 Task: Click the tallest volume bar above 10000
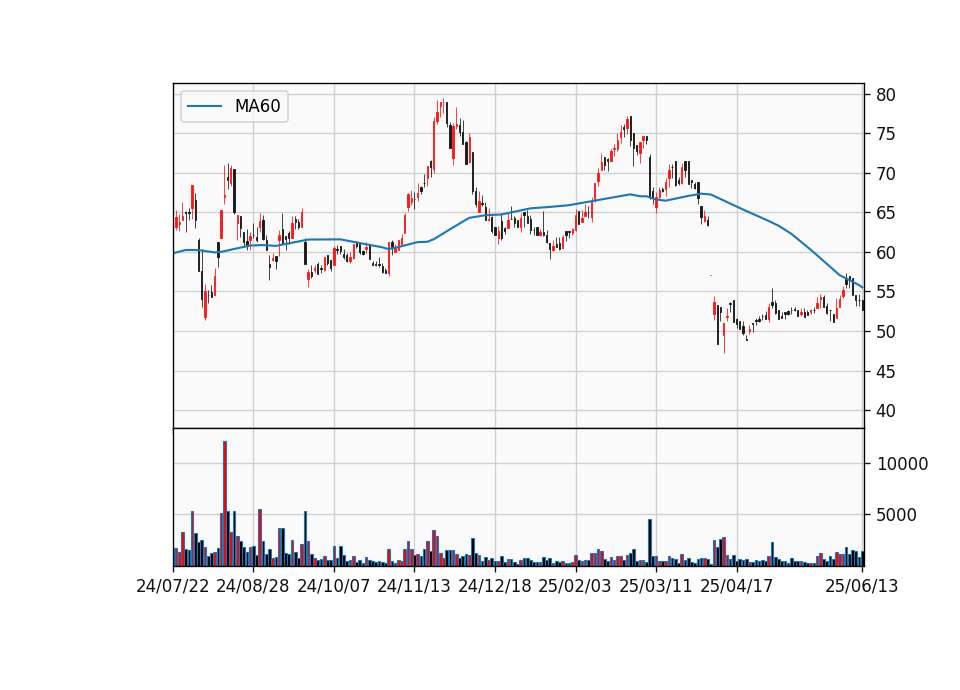pyautogui.click(x=225, y=503)
